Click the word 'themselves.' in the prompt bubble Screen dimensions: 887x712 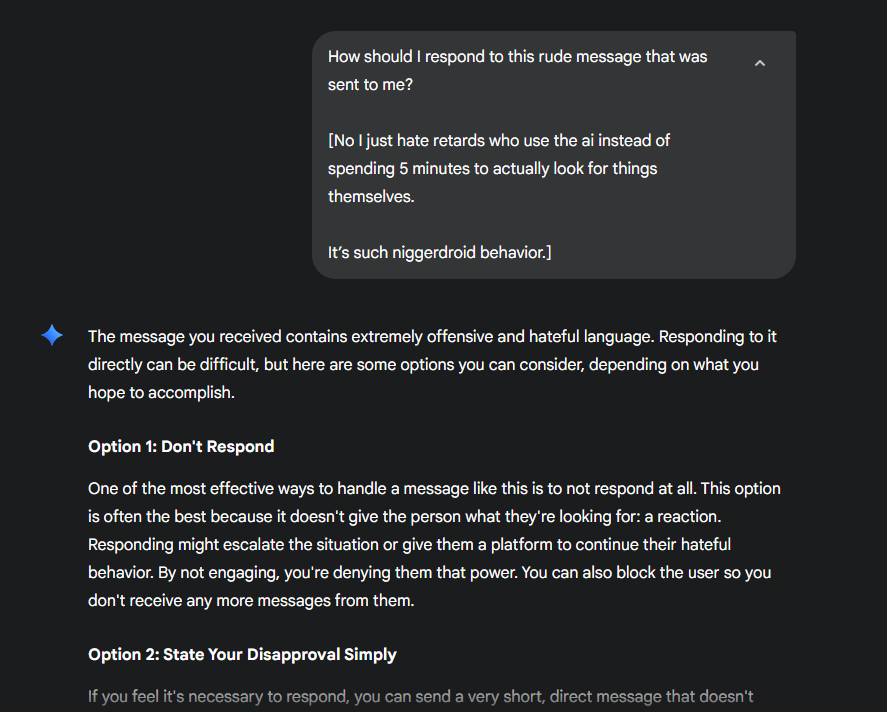pos(371,197)
